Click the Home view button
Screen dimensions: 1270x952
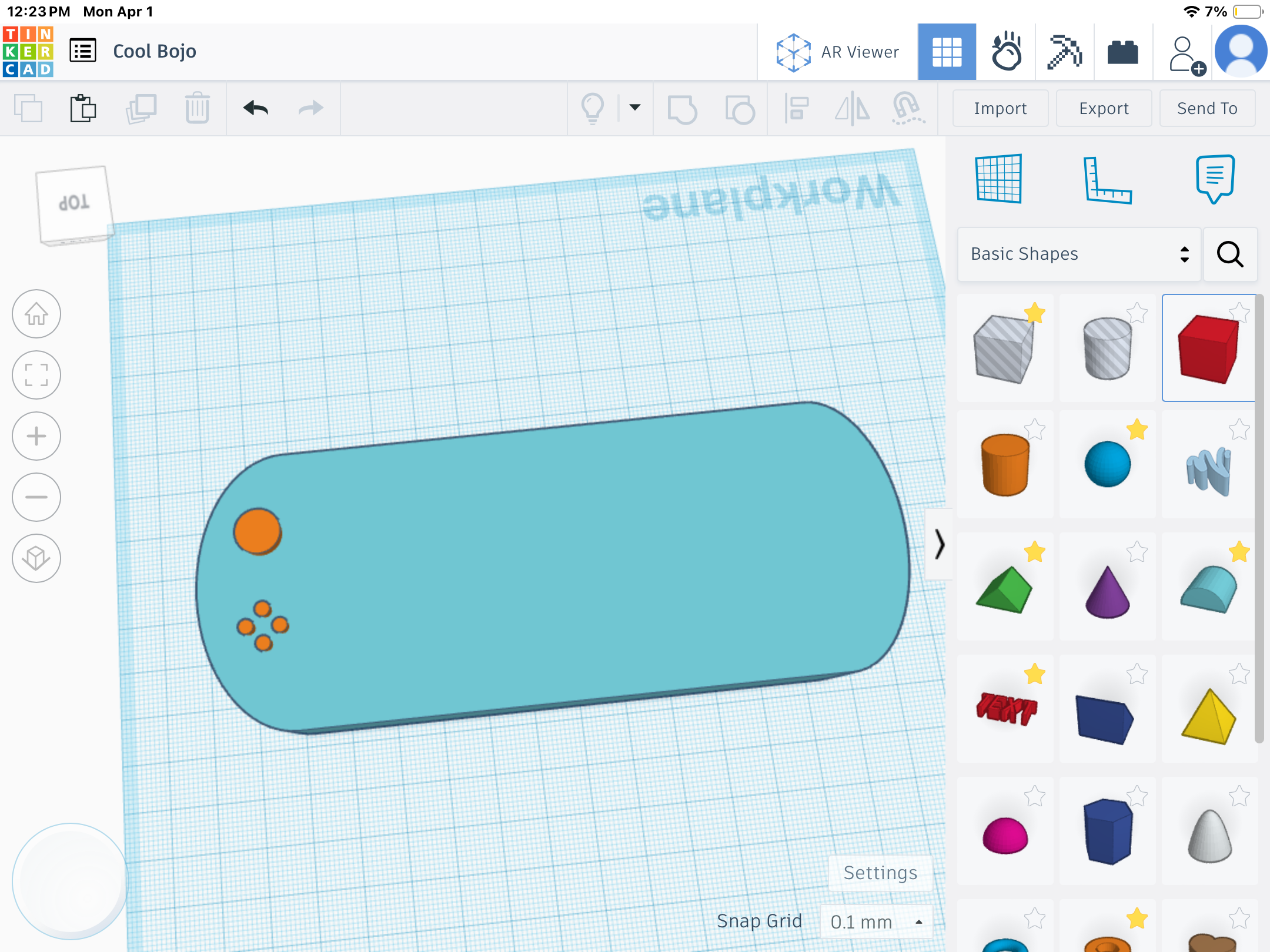[x=36, y=314]
